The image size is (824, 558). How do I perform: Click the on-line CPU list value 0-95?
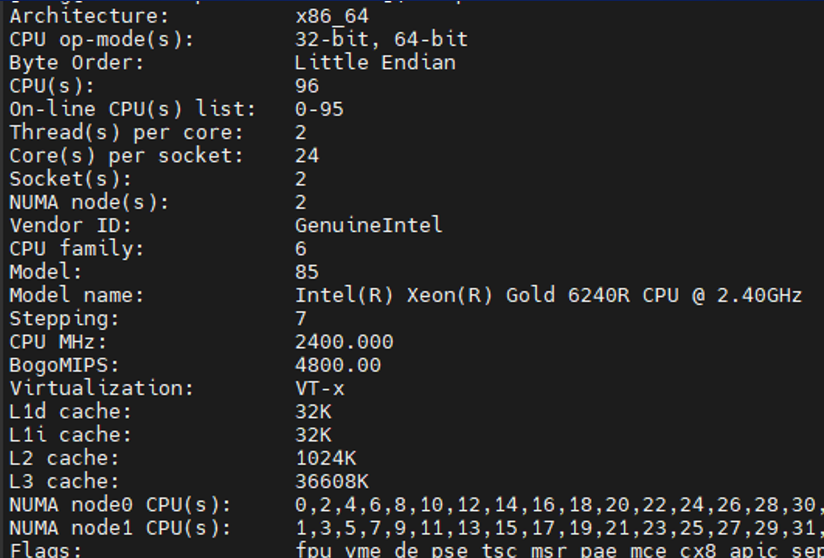pos(319,109)
